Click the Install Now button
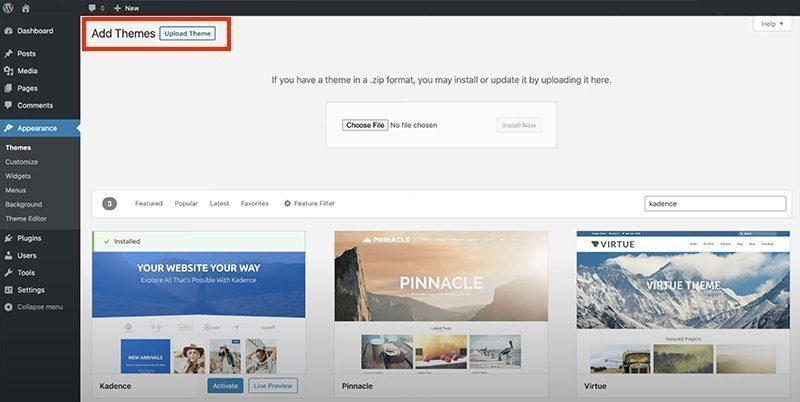 pyautogui.click(x=519, y=125)
